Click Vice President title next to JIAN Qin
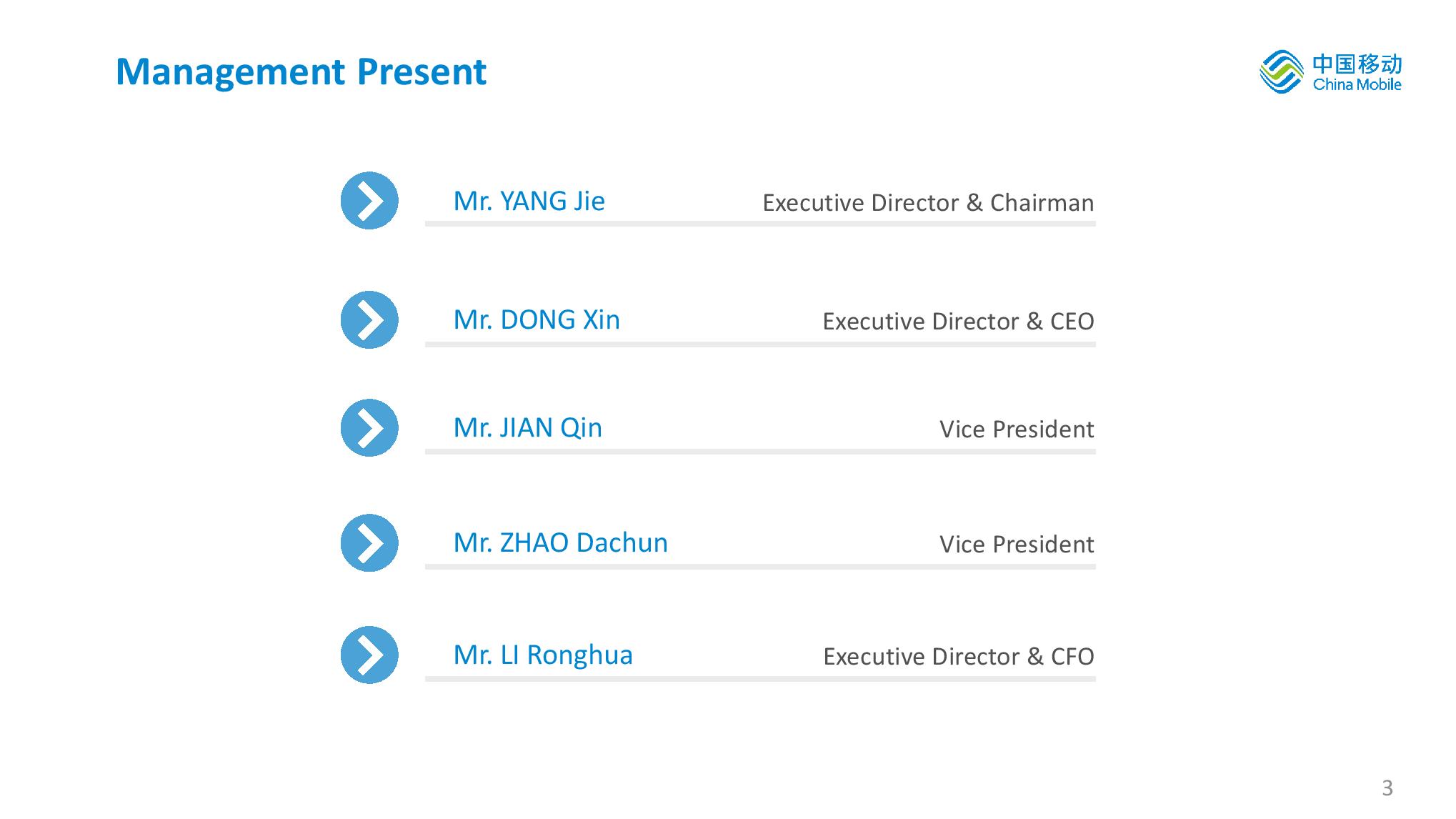This screenshot has width=1456, height=819. point(1017,430)
